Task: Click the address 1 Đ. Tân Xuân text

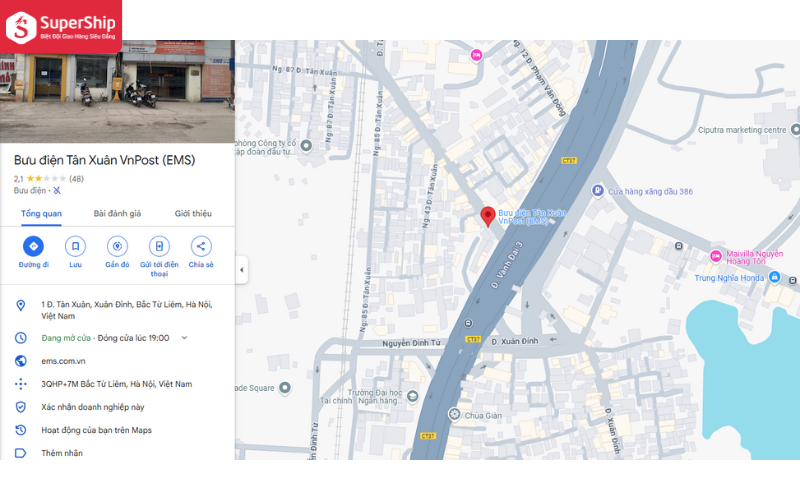Action: tap(127, 310)
